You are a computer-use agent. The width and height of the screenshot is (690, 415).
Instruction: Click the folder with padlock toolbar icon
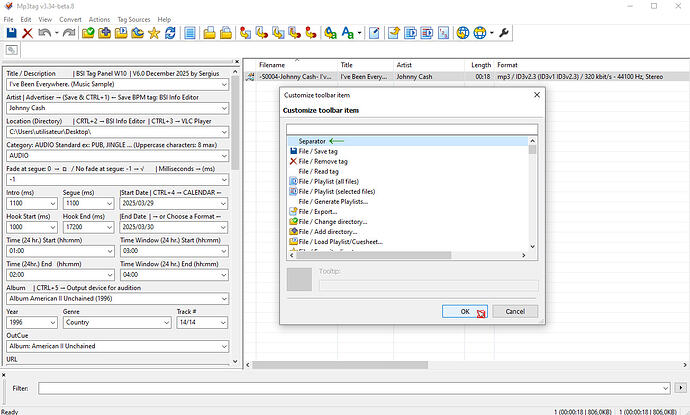click(226, 33)
